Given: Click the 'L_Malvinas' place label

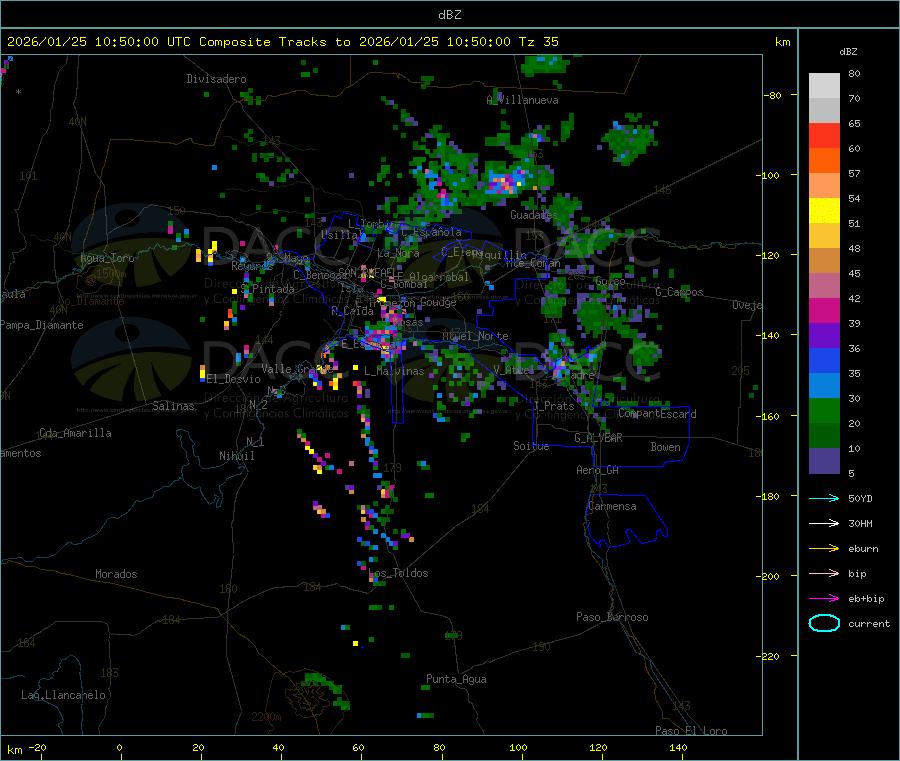Looking at the screenshot, I should click(394, 371).
